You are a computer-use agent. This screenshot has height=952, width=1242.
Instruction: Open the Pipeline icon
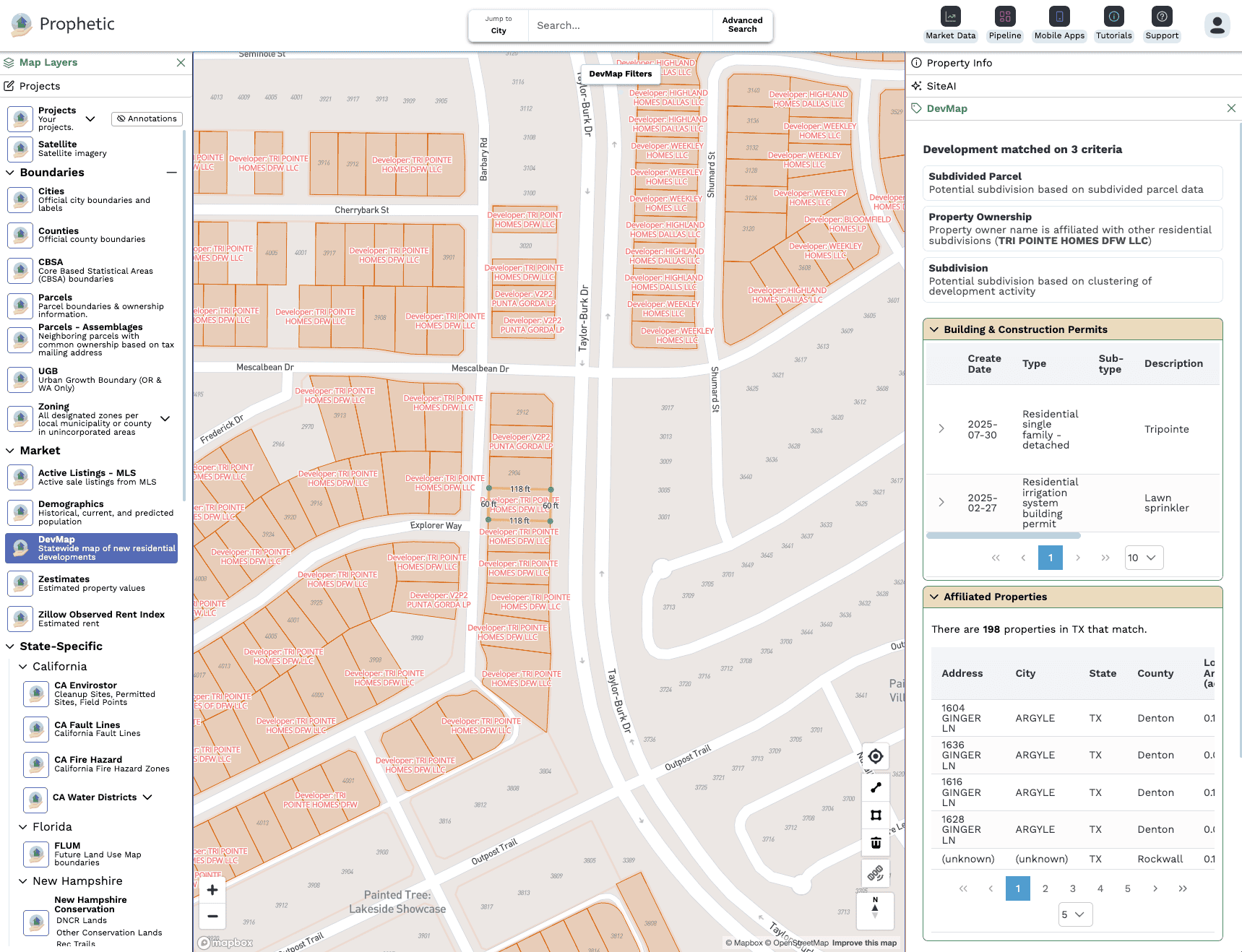pyautogui.click(x=1004, y=17)
